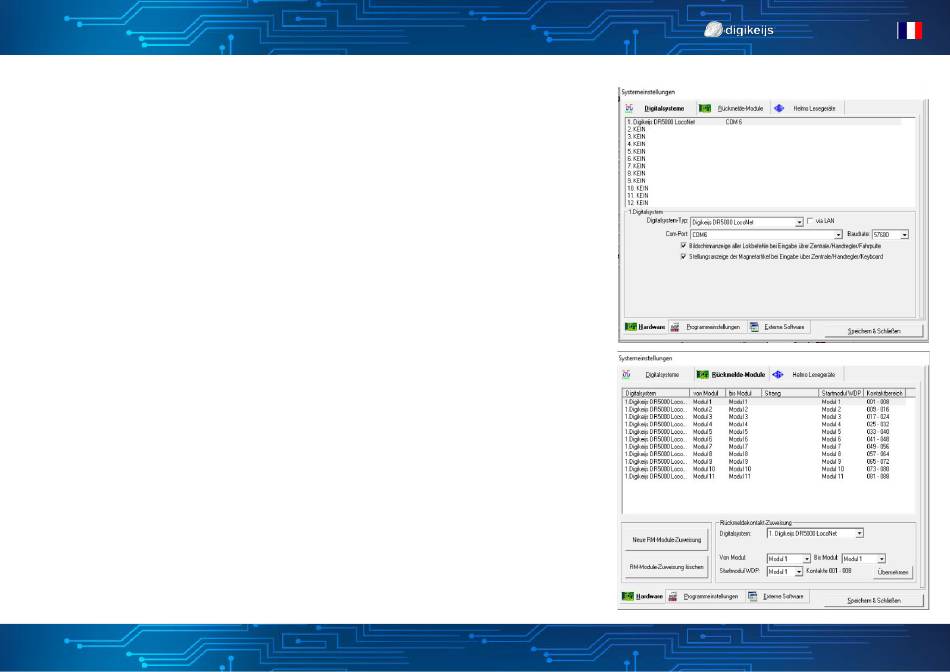Screen dimensions: 950x672
Task: Click RM-Module-Zuweisung löschen button
Action: point(666,567)
